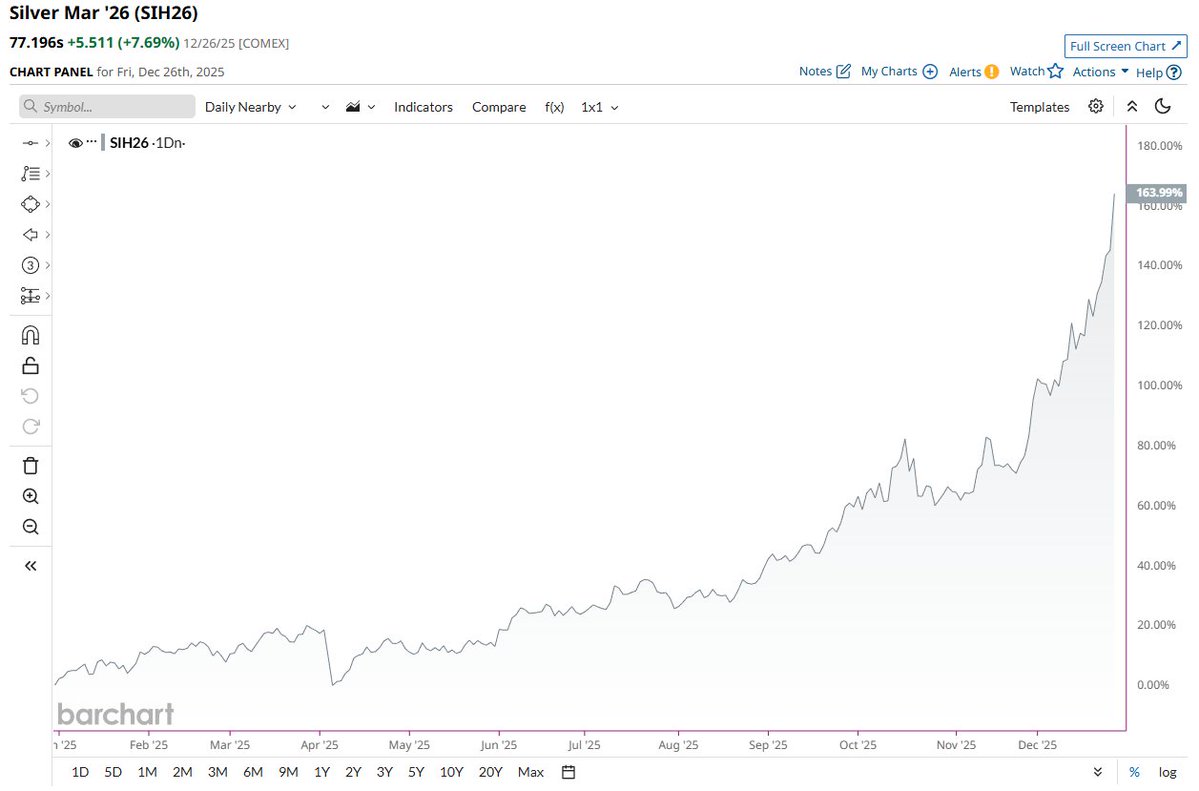
Task: Click the redo arrow icon
Action: [31, 427]
